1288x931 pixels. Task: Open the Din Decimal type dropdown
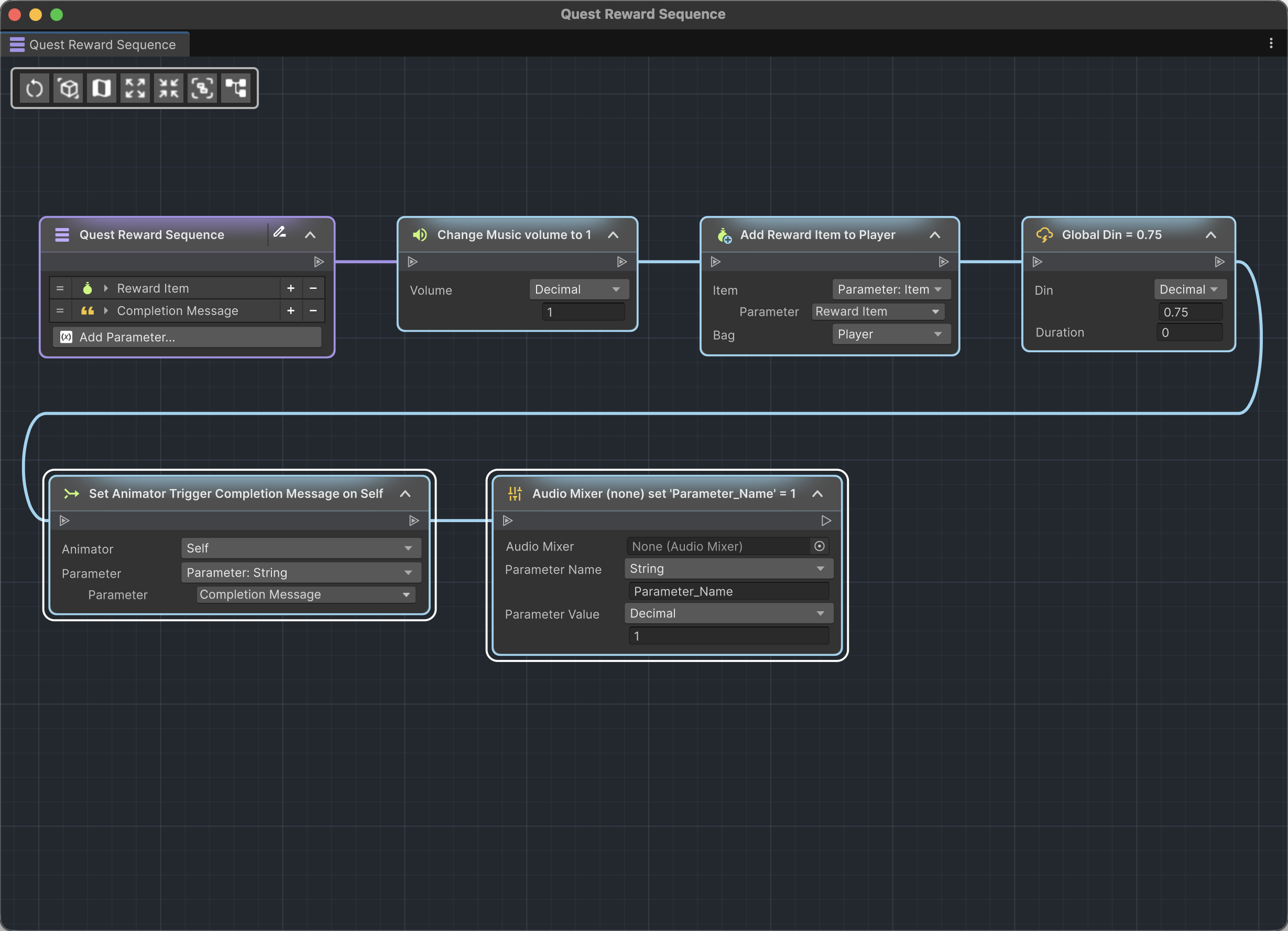(x=1190, y=289)
